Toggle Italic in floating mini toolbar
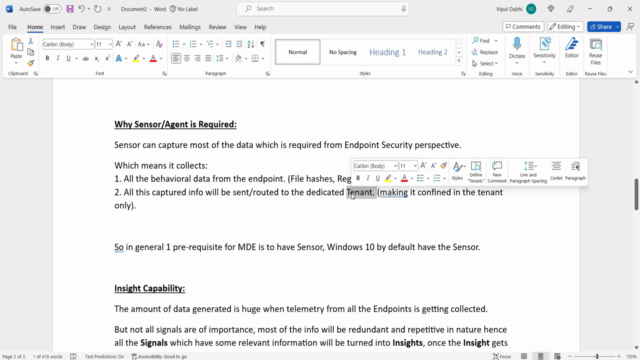Screen dimensions: 640x360 [368, 178]
